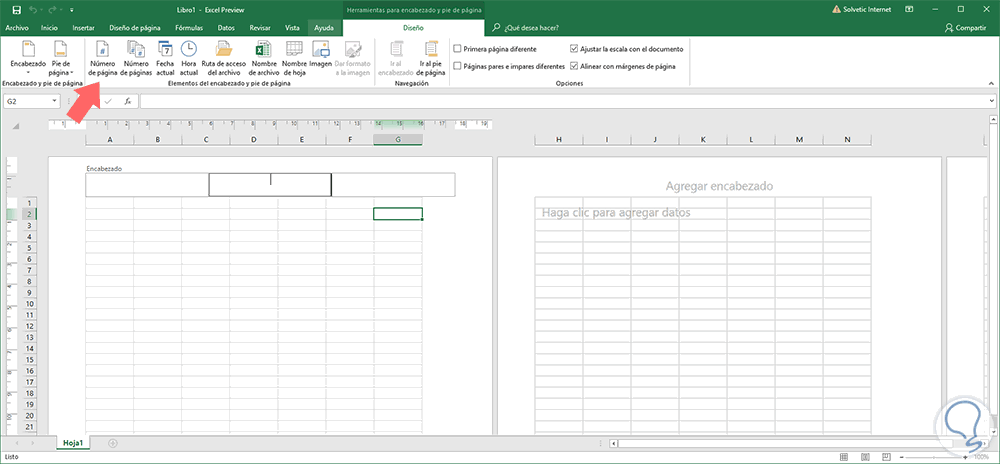Collapse the ribbon with the chevron
Image resolution: width=1000 pixels, height=464 pixels.
(991, 83)
